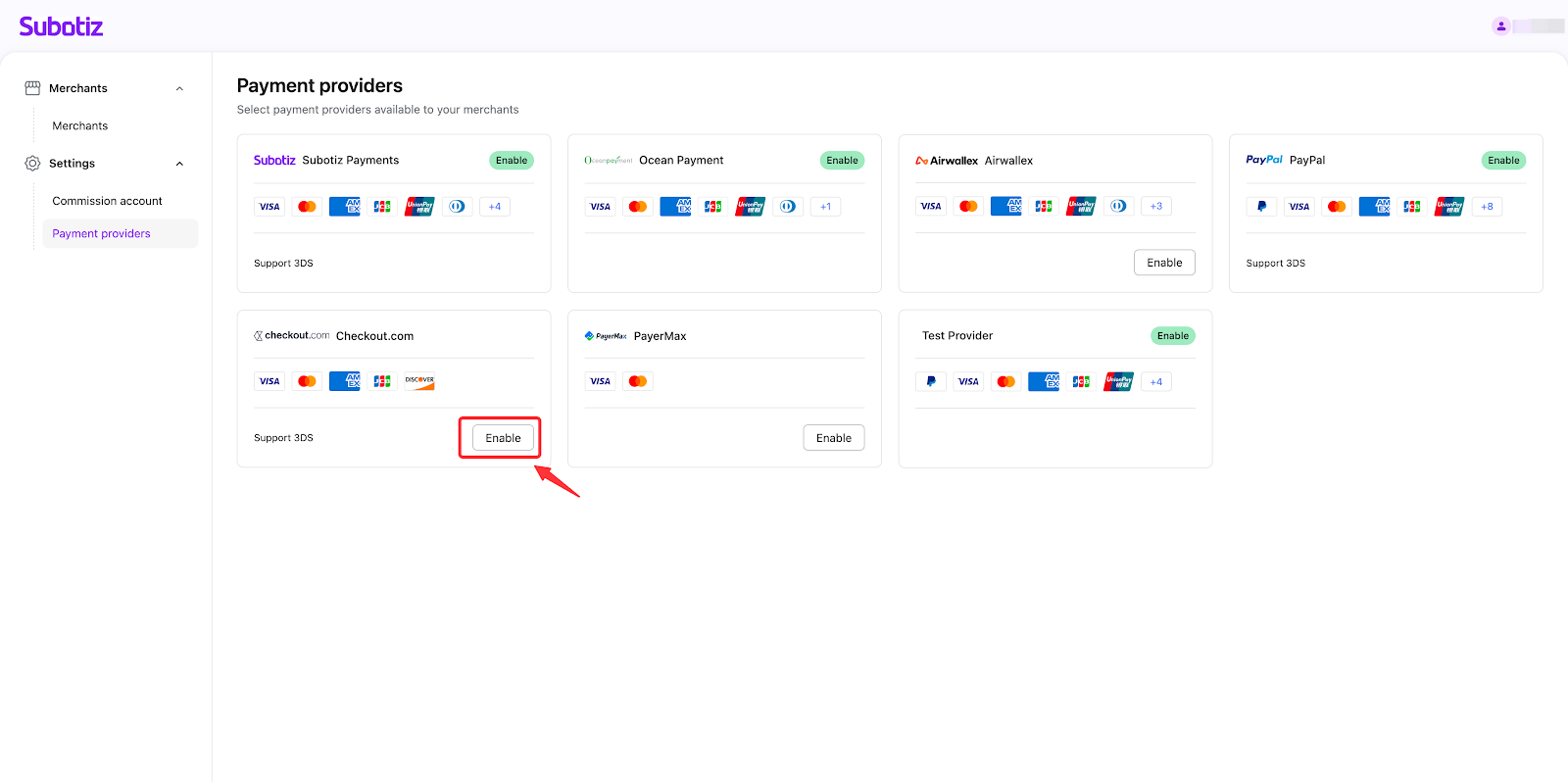The width and height of the screenshot is (1568, 782).
Task: Select Payment providers in sidebar
Action: (x=101, y=233)
